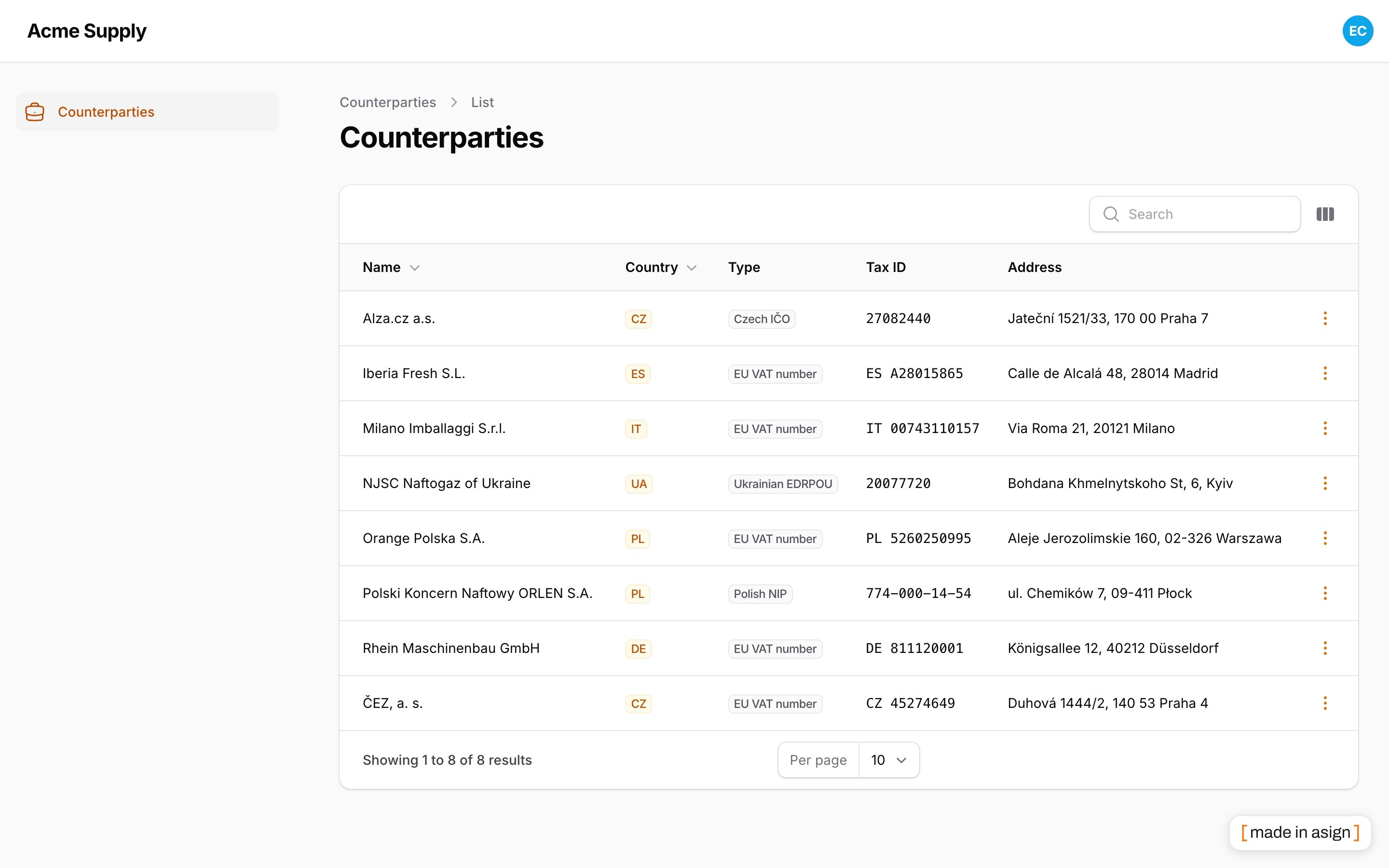The height and width of the screenshot is (868, 1389).
Task: Go to Counterparties breadcrumb link
Action: (387, 102)
